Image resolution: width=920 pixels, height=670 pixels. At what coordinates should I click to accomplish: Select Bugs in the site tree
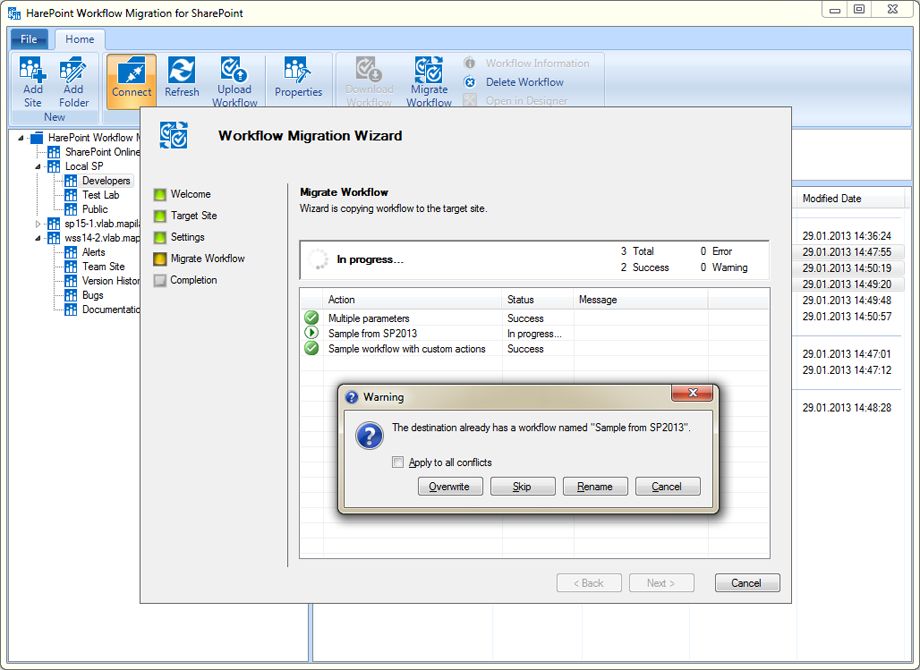point(92,295)
